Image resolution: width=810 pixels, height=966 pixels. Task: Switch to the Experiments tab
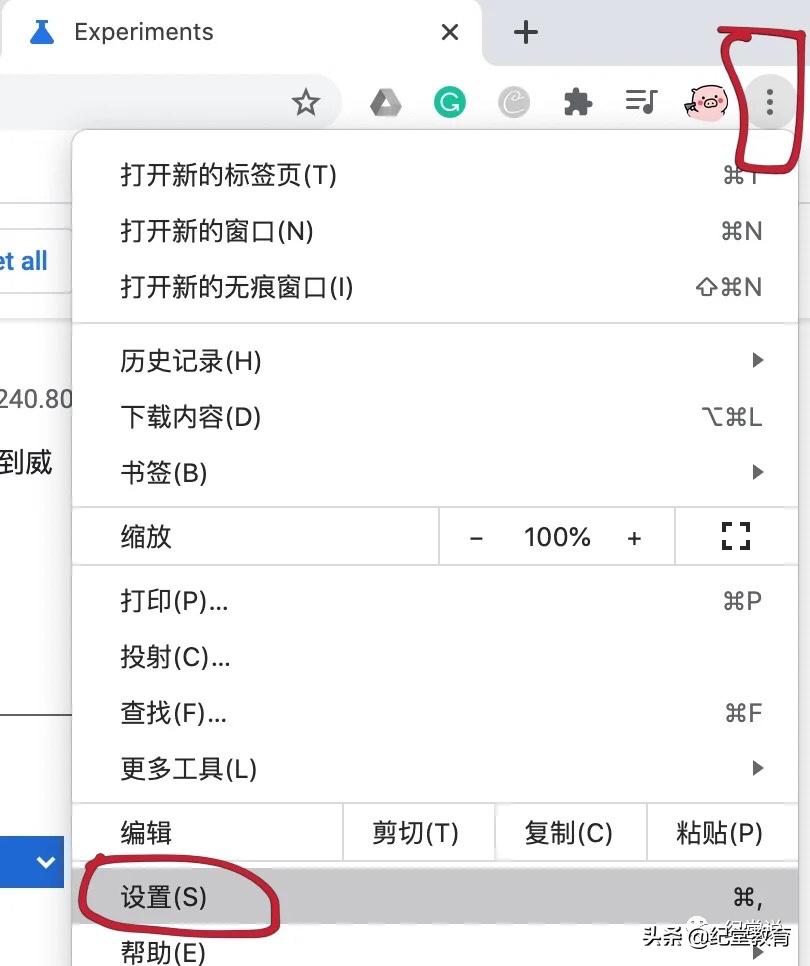143,32
